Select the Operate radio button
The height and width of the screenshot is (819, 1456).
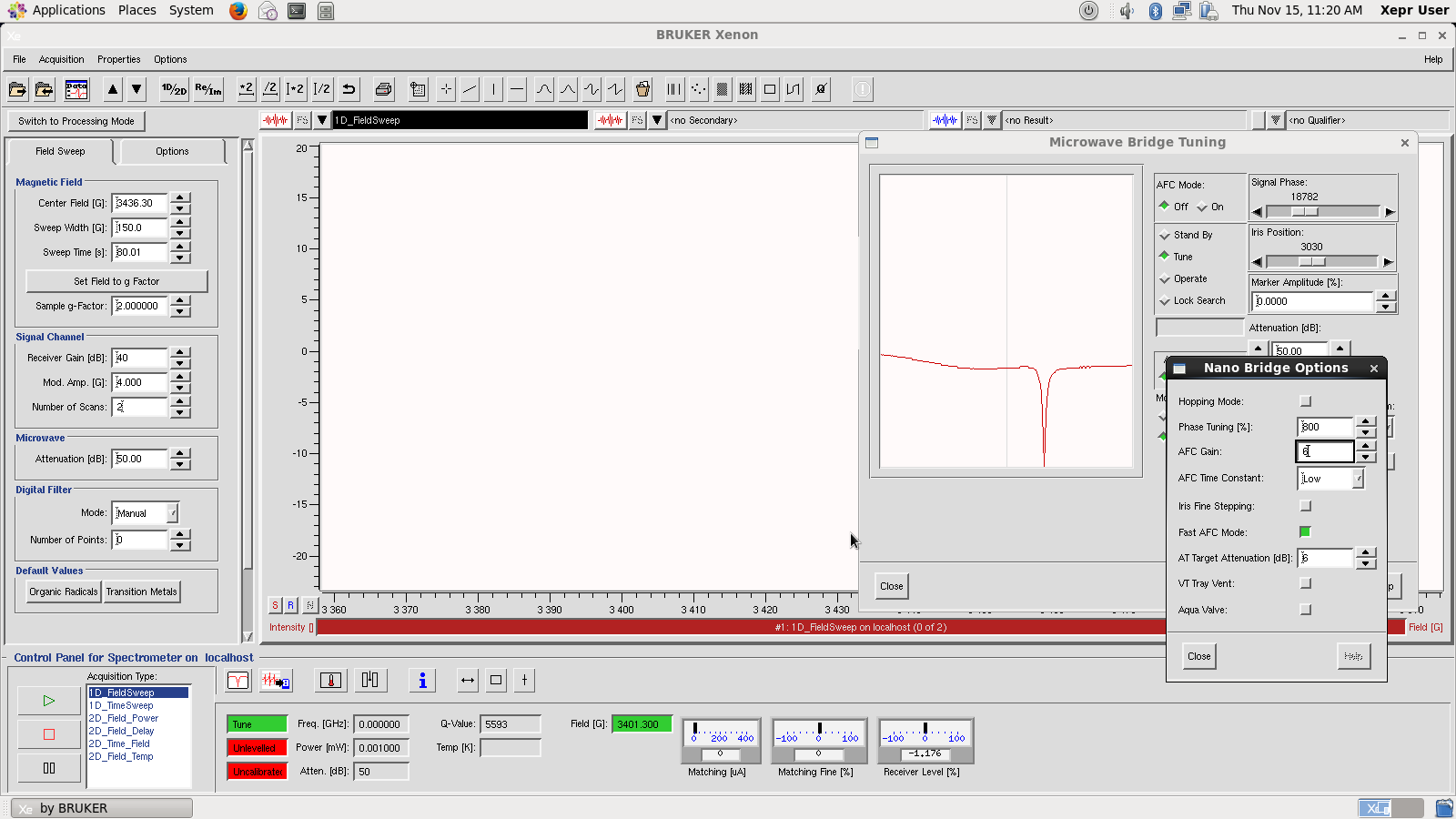tap(1165, 278)
